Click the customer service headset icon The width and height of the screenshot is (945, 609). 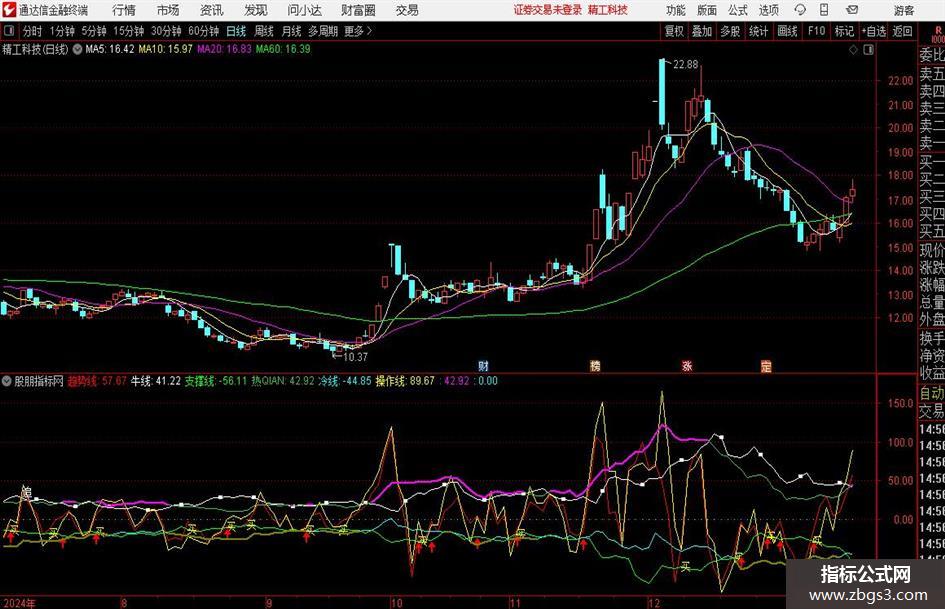tap(800, 10)
